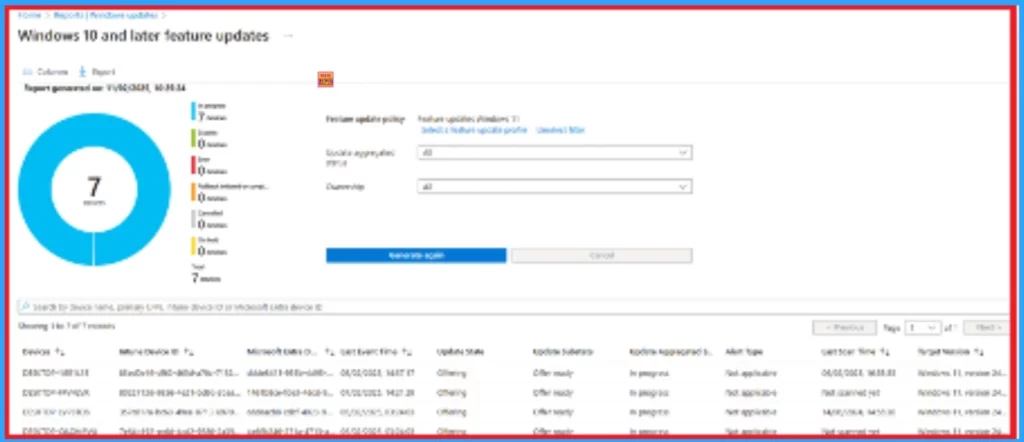Viewport: 1024px width, 442px height.
Task: Sort by Last Event Time arrows
Action: (407, 352)
